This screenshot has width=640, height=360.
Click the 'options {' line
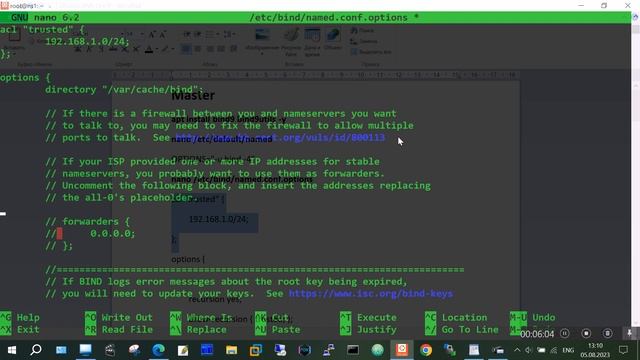pyautogui.click(x=25, y=78)
